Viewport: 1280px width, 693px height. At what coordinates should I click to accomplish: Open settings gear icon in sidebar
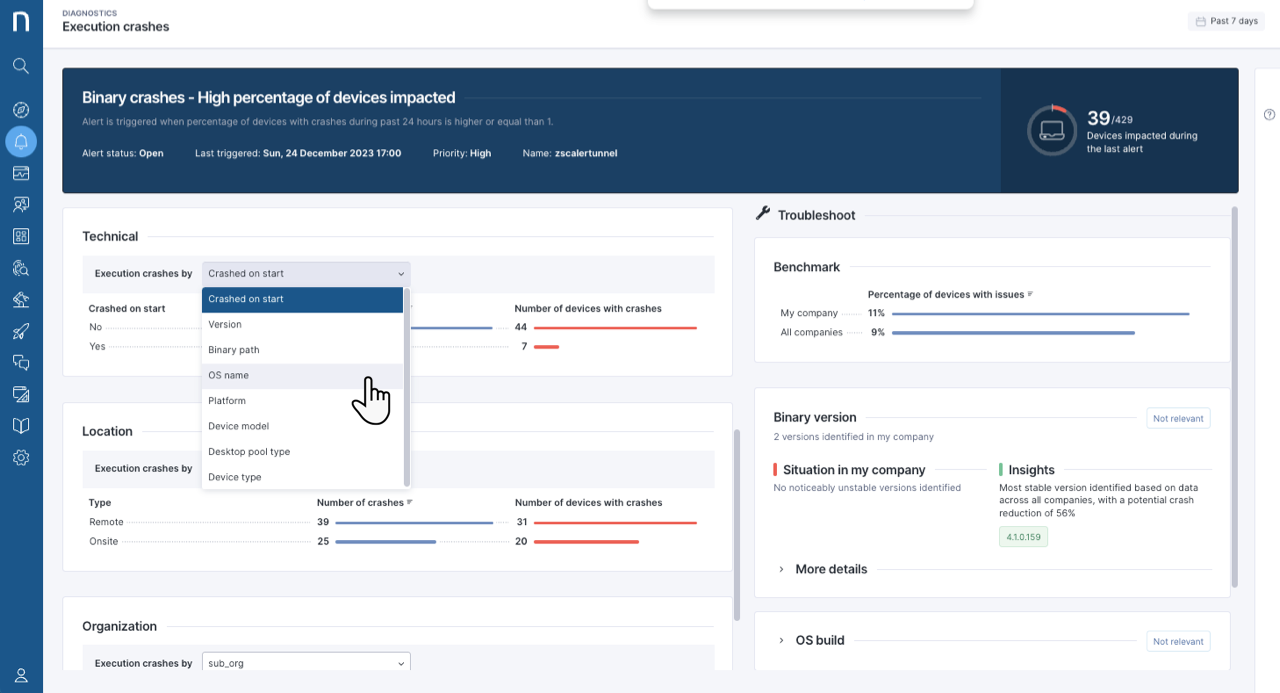coord(21,458)
